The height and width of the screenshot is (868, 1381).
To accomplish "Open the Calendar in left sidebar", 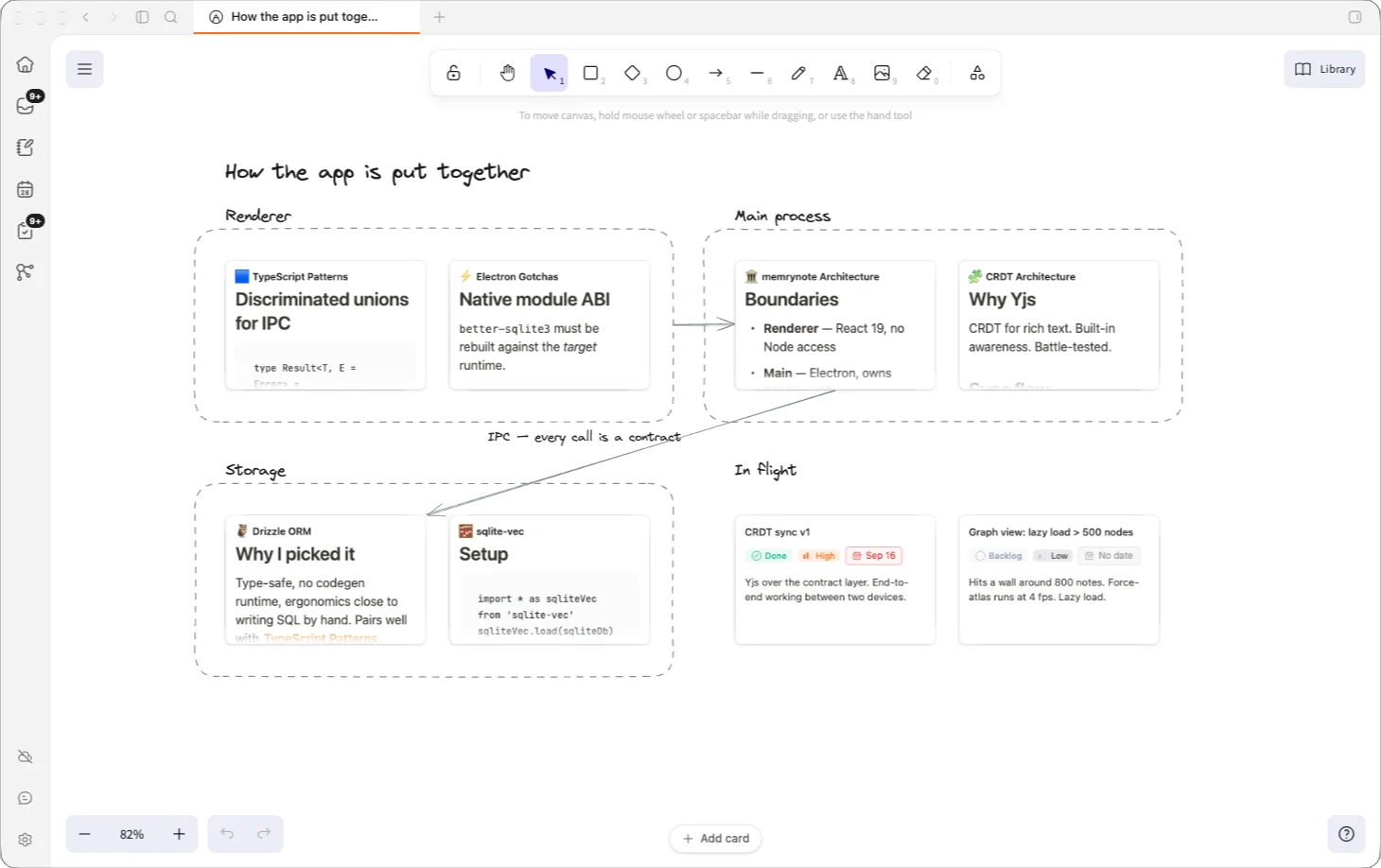I will [26, 189].
